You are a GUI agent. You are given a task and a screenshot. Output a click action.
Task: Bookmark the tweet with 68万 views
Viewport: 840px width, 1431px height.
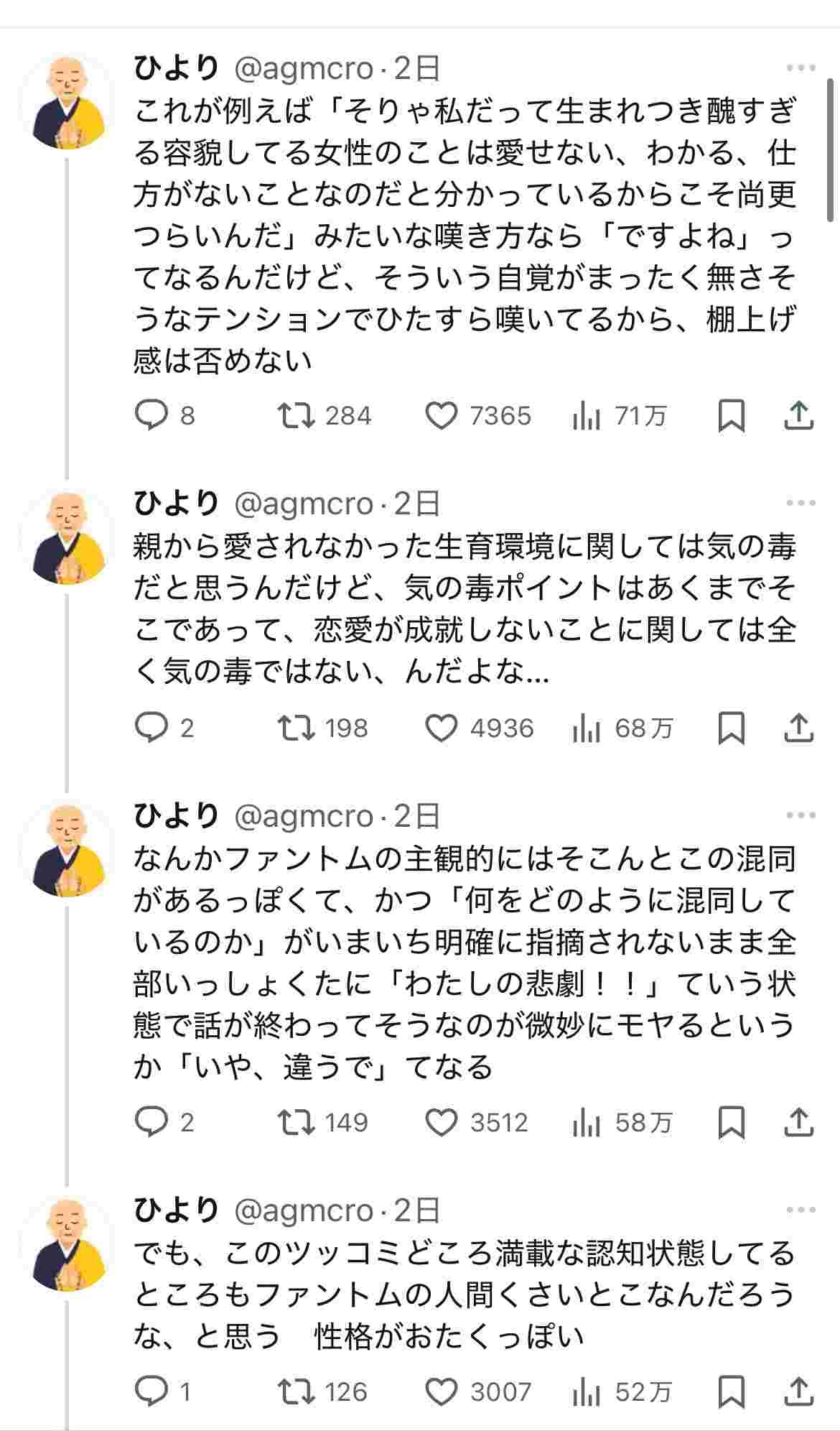point(732,728)
